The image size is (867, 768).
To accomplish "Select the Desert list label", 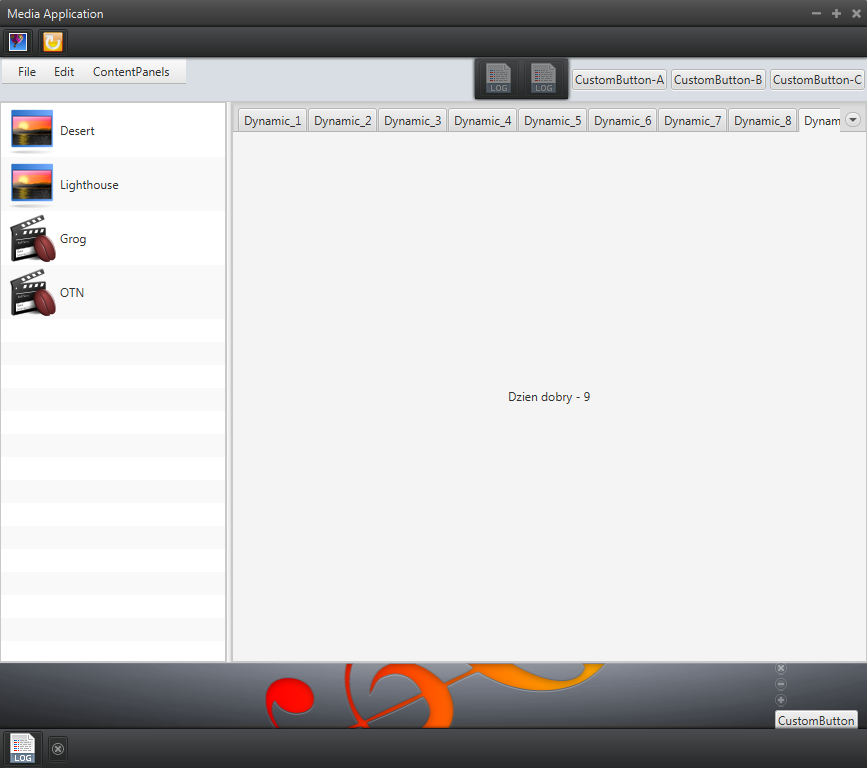I will click(77, 131).
